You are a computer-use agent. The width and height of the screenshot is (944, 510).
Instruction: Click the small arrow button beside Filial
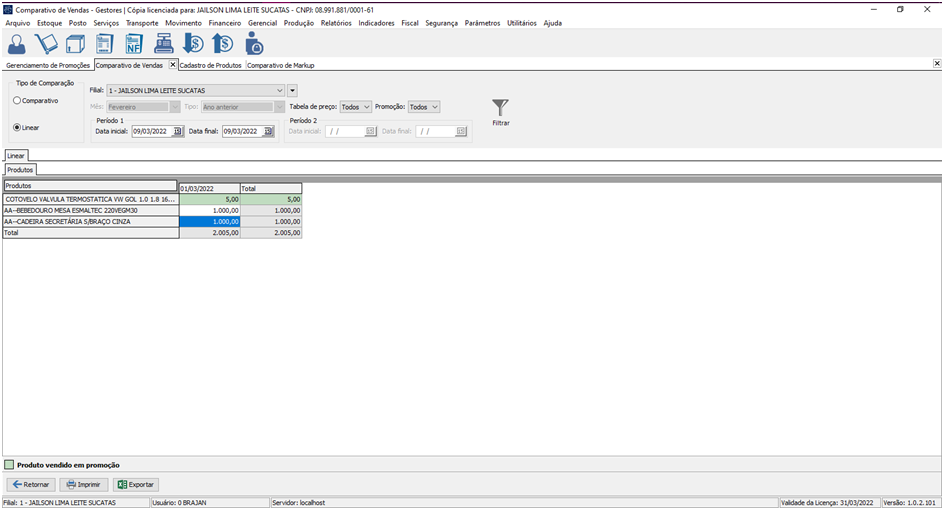(x=292, y=90)
